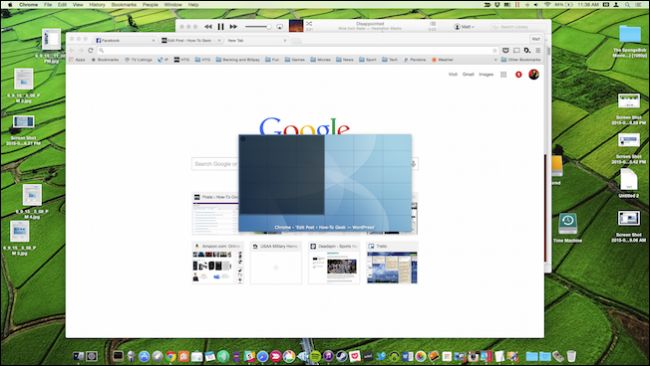
Task: Open the Pandora bookmark
Action: coord(415,60)
